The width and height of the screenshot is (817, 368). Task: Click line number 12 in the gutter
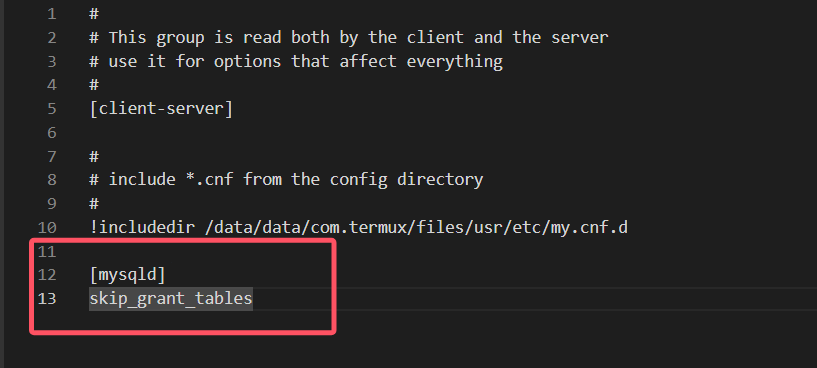pyautogui.click(x=47, y=275)
